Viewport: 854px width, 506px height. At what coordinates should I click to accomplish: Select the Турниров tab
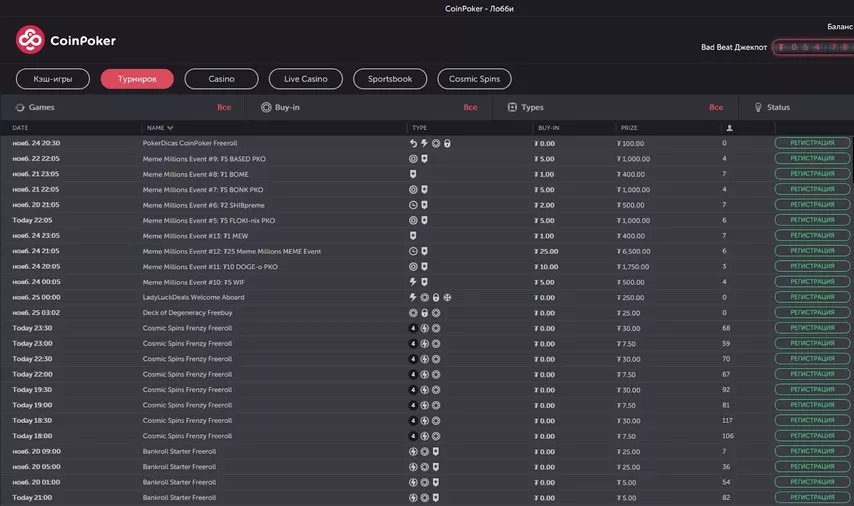click(137, 79)
